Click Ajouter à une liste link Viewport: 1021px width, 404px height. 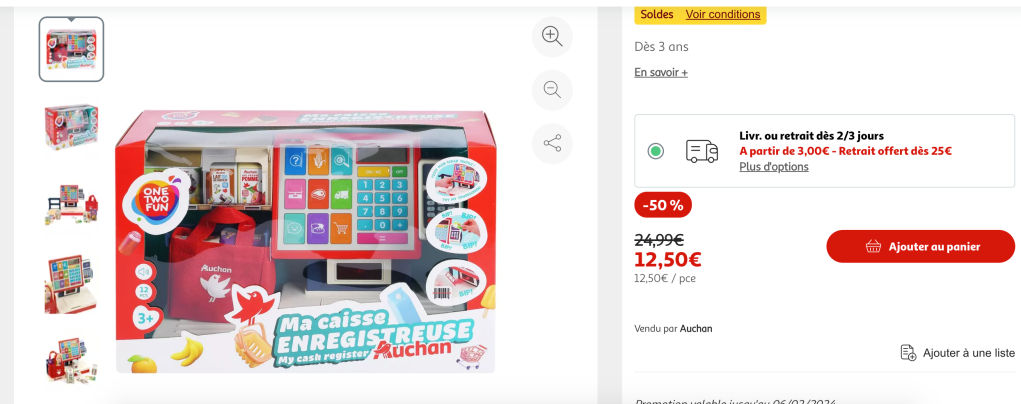click(968, 353)
